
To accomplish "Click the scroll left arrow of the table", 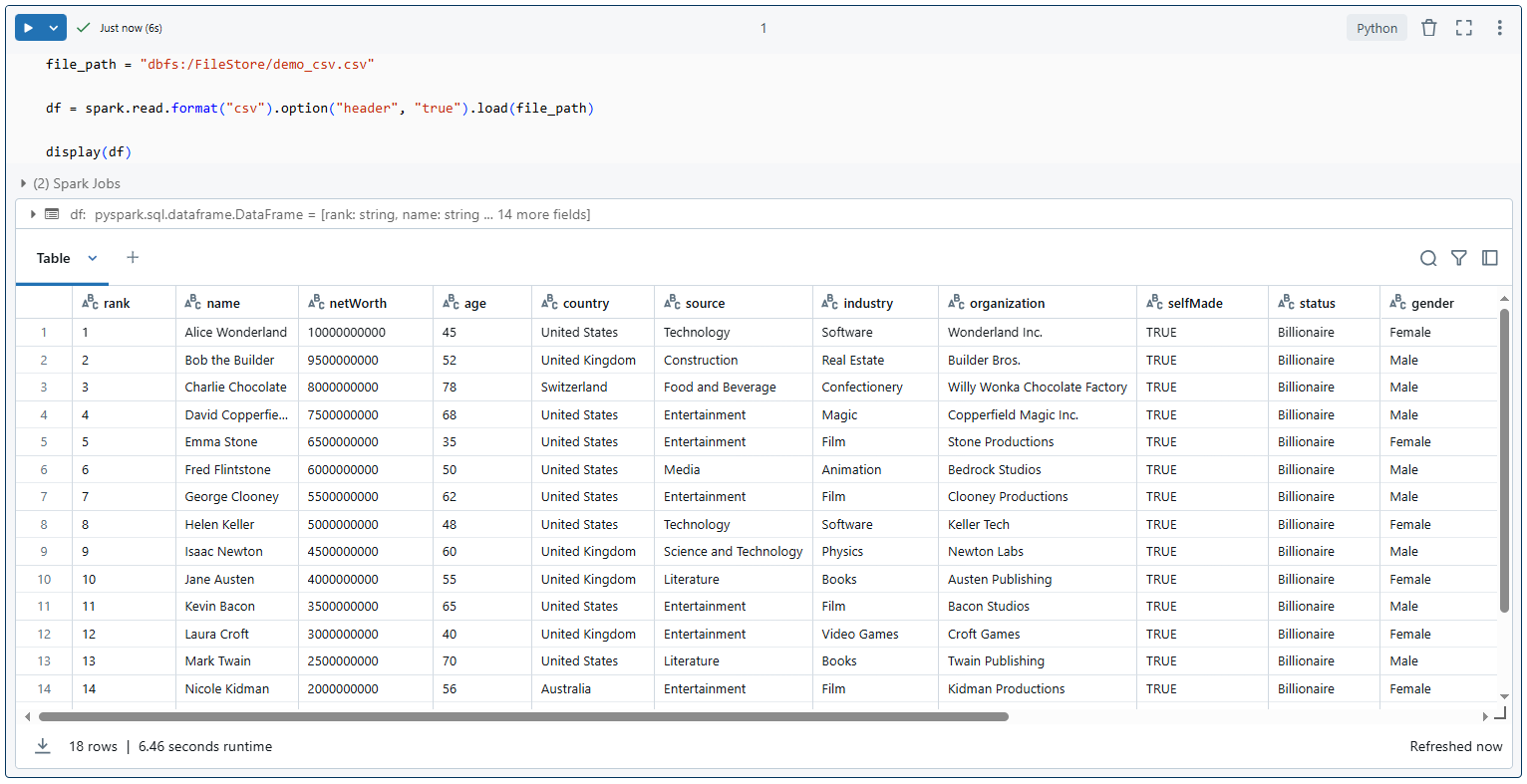I will 27,716.
